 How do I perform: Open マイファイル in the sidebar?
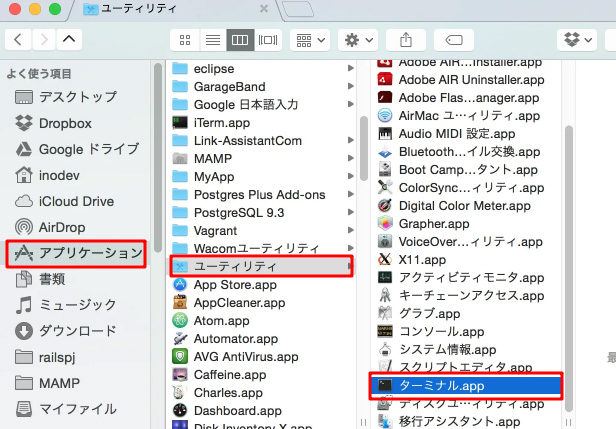(x=66, y=409)
